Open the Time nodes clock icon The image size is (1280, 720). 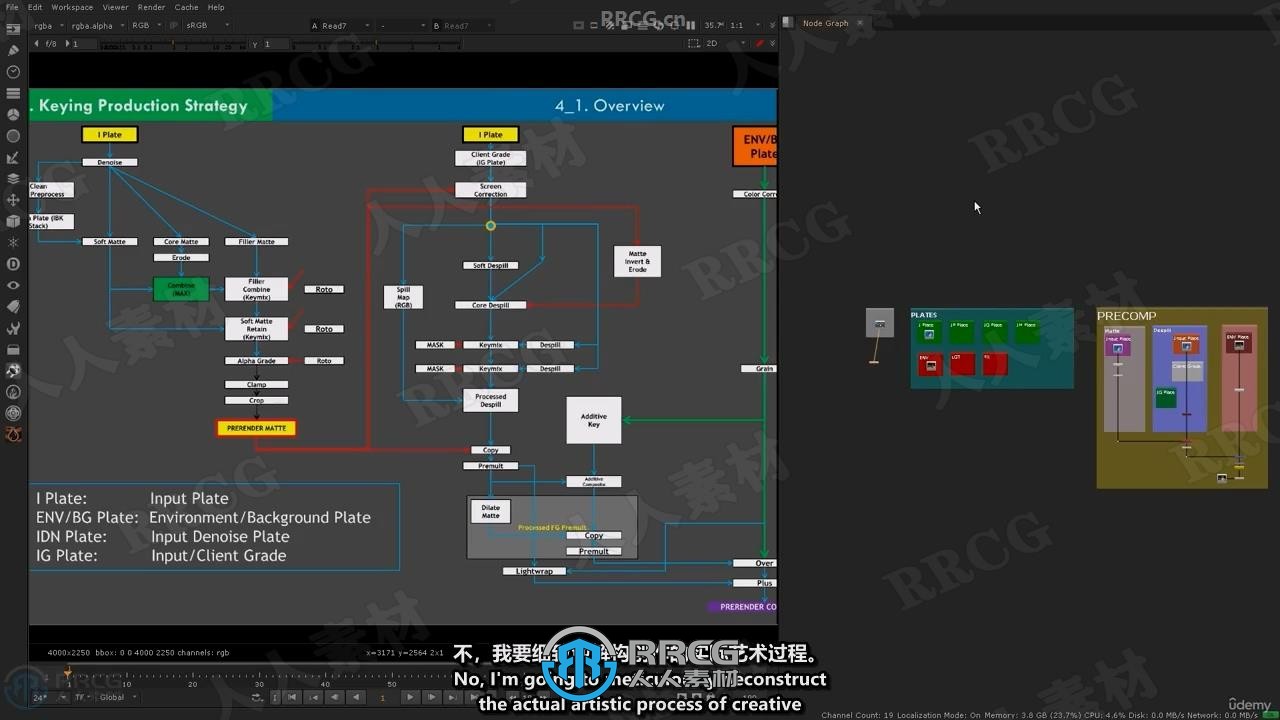point(13,72)
